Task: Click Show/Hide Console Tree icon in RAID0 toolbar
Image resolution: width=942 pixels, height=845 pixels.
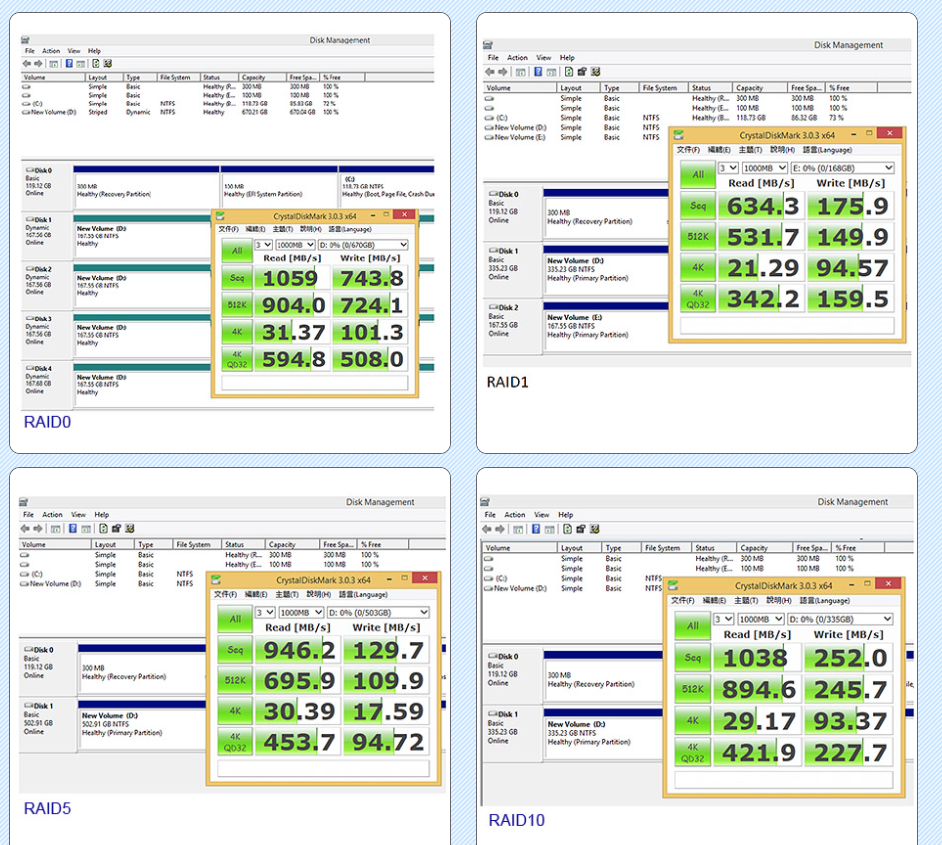Action: point(56,63)
